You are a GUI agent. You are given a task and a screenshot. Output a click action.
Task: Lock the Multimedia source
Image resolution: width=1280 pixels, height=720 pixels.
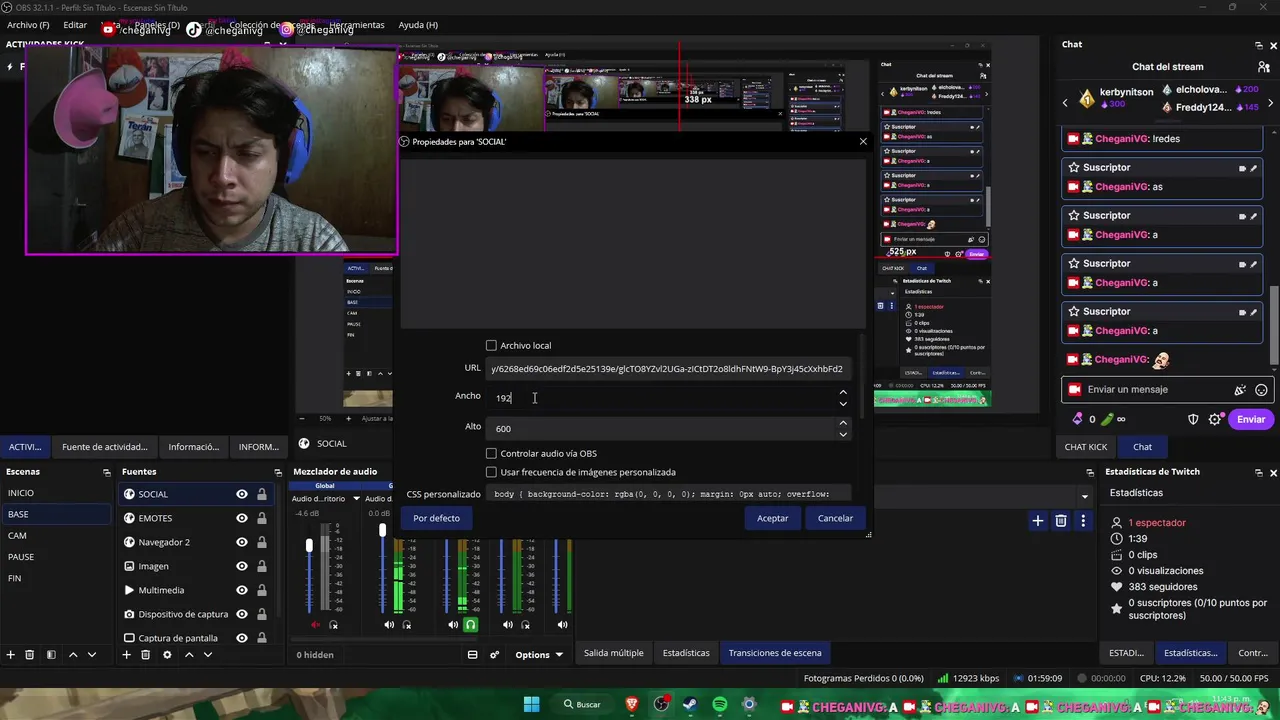(x=262, y=590)
